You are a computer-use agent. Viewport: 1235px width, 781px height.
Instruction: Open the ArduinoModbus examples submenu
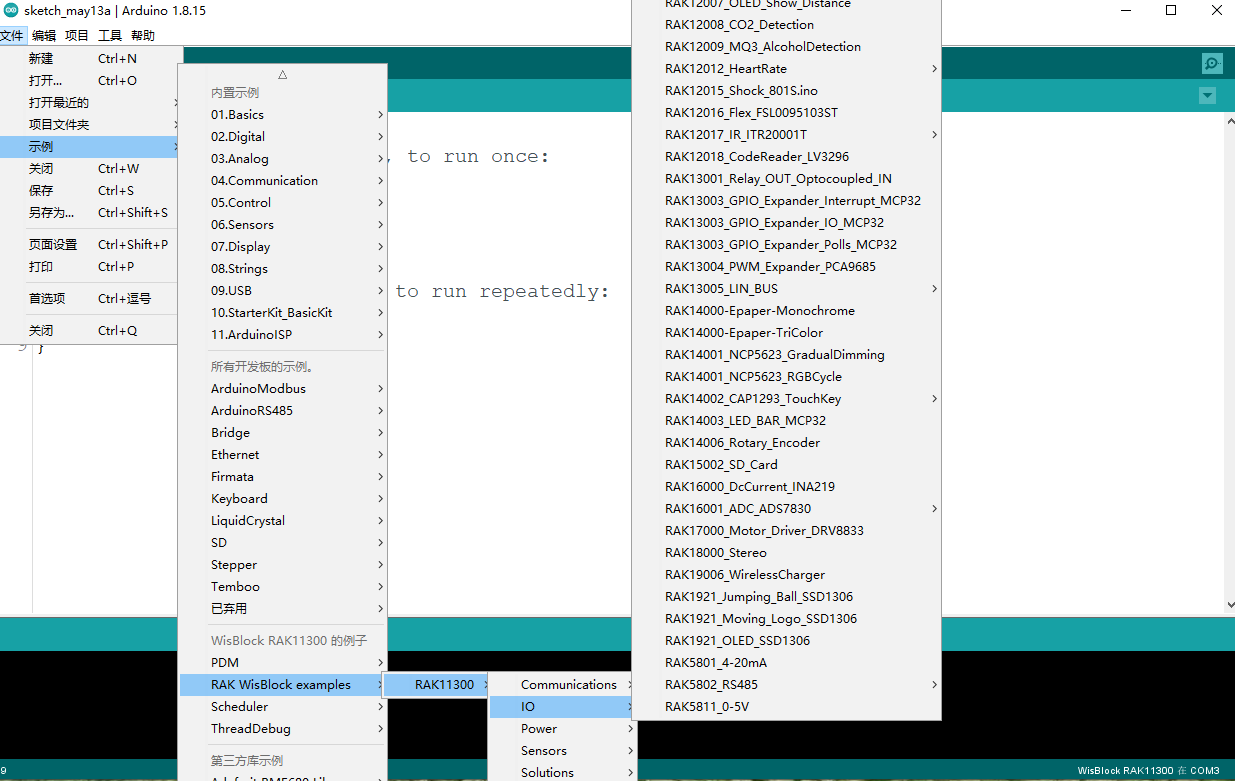point(283,389)
